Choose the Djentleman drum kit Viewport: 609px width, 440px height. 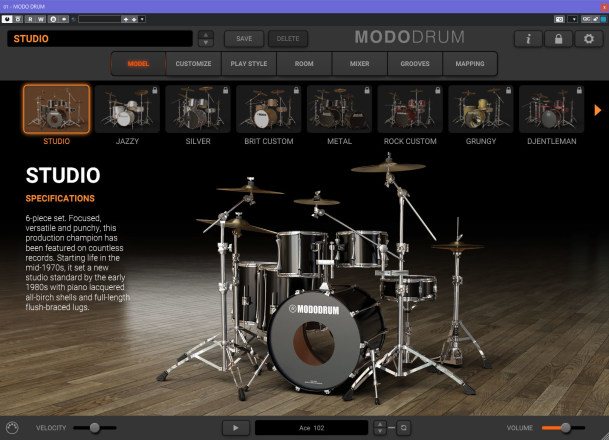pyautogui.click(x=551, y=109)
